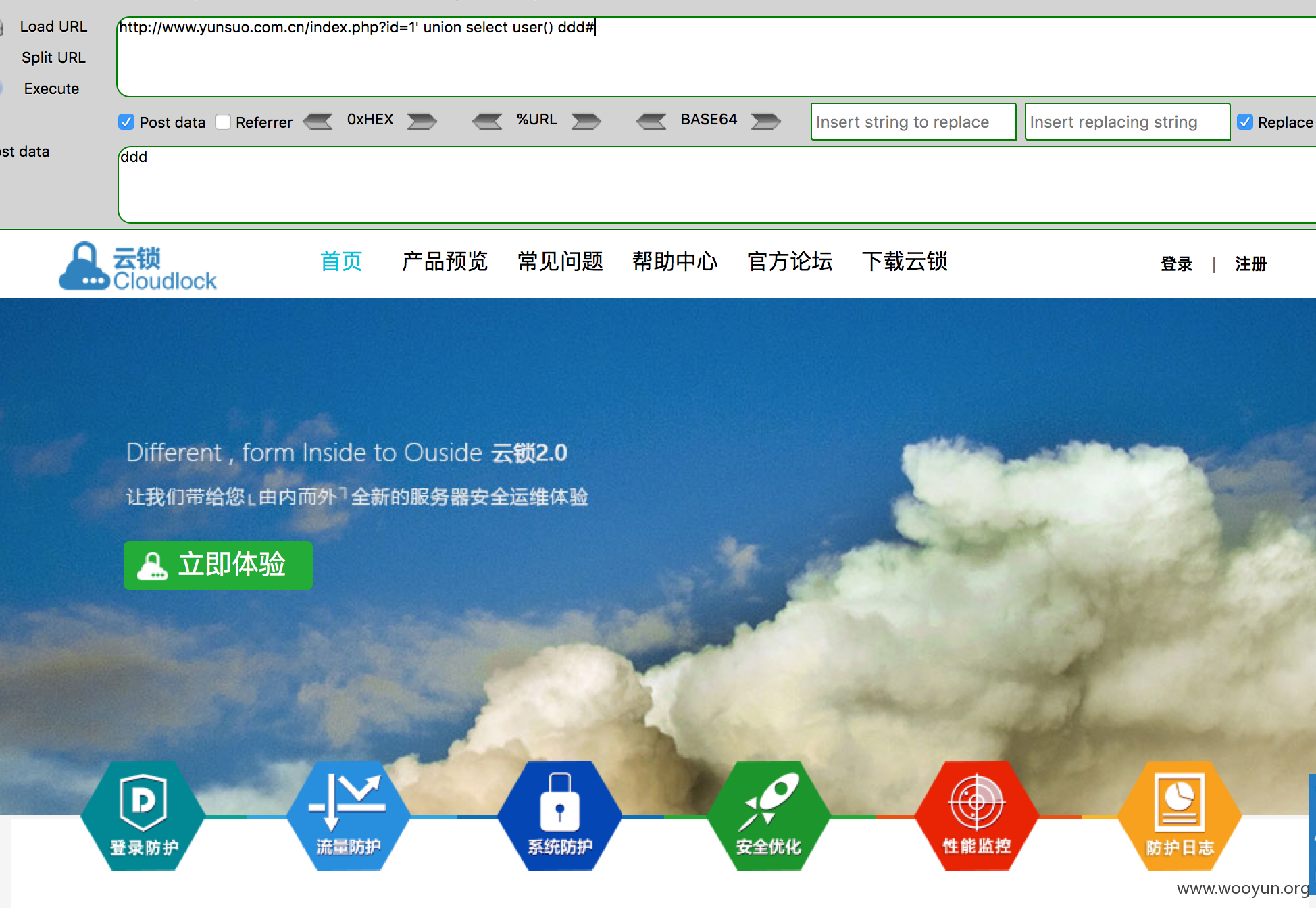Screen dimensions: 1316x908
Task: Click the %URL decode left arrow
Action: [x=488, y=122]
